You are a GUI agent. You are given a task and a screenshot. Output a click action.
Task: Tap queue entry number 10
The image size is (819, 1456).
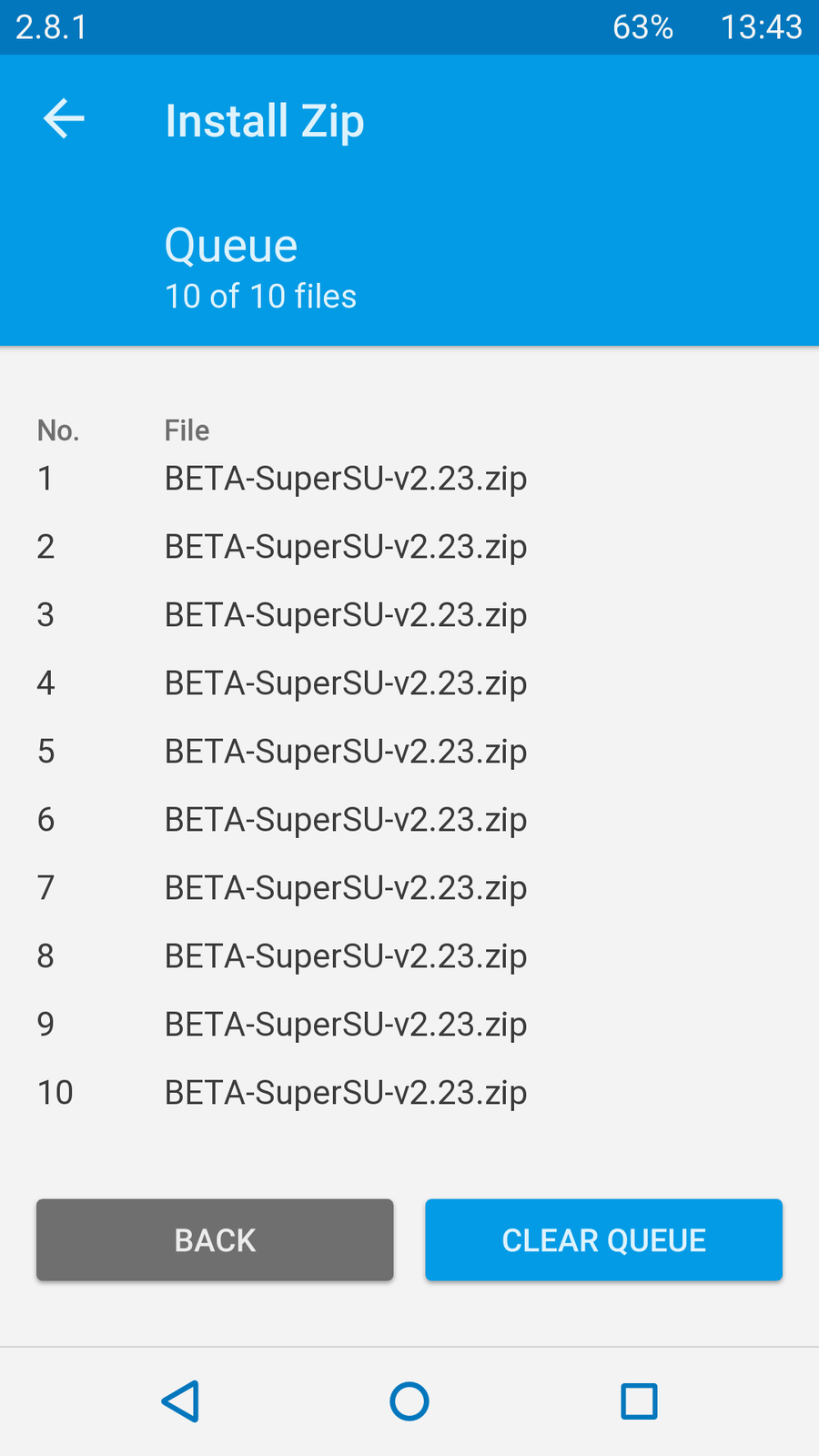(345, 1093)
